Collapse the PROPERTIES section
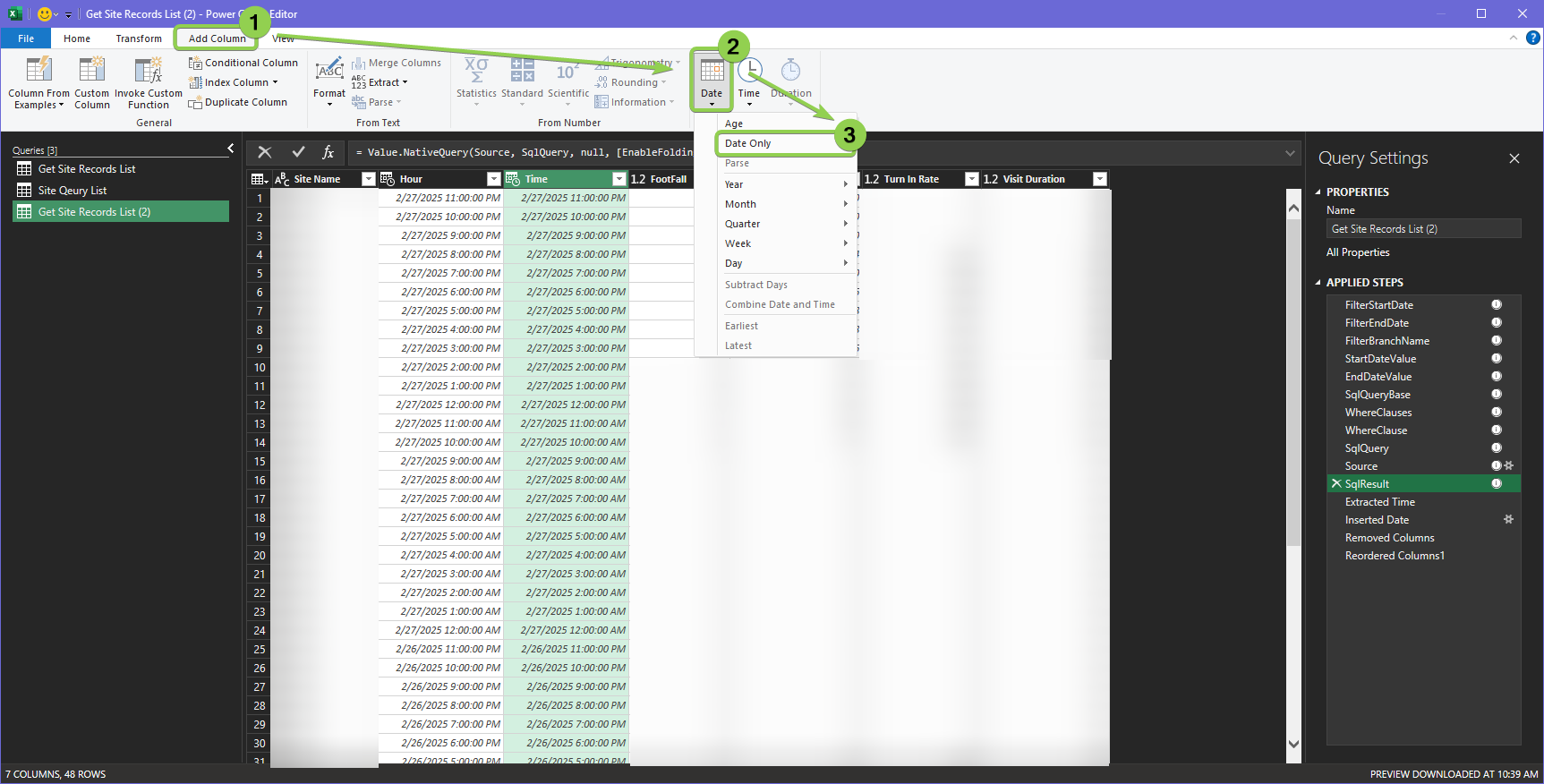1544x784 pixels. [x=1318, y=192]
